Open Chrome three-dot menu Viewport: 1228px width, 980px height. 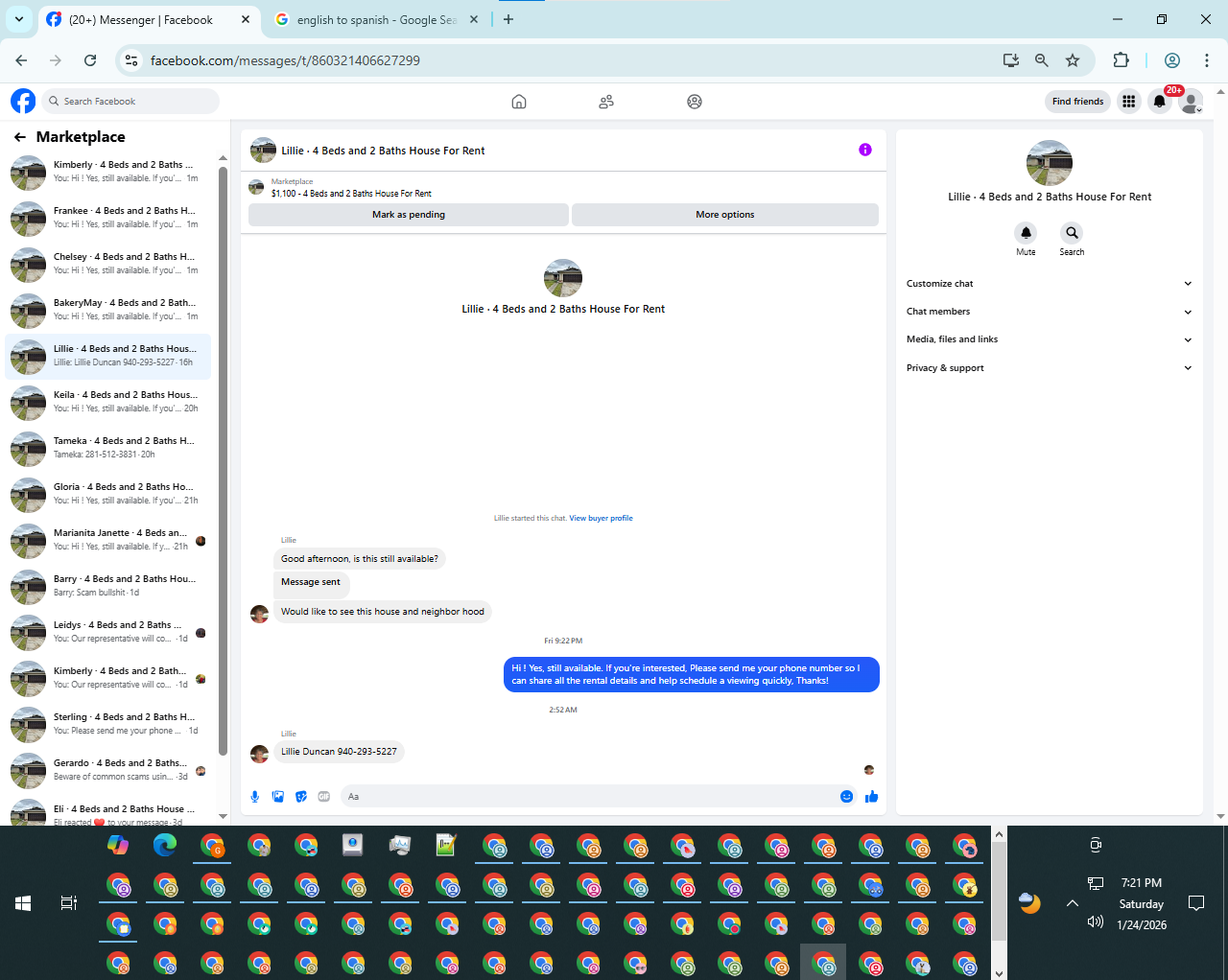pyautogui.click(x=1206, y=60)
